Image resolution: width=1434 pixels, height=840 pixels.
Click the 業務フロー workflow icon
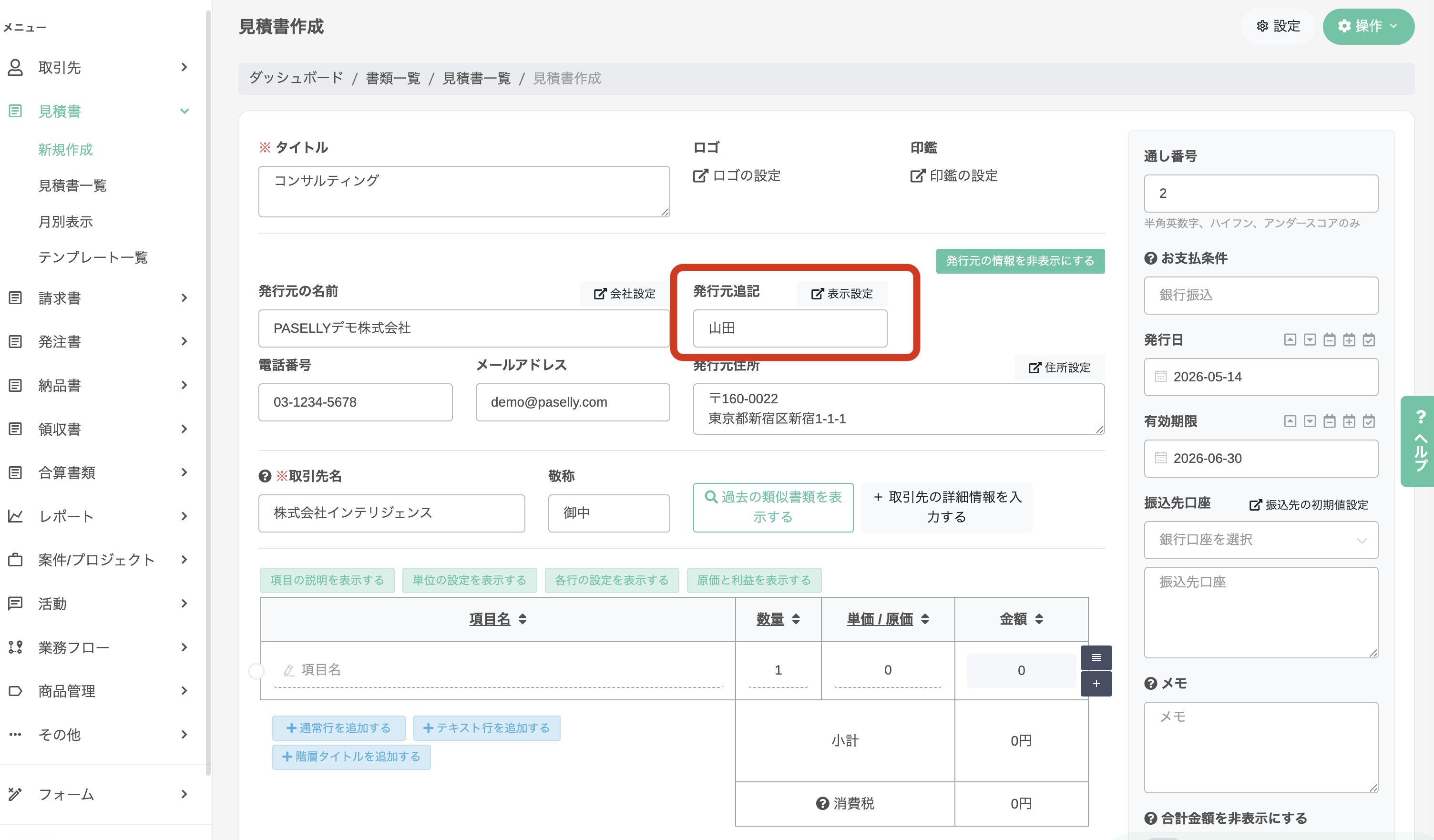pyautogui.click(x=15, y=647)
